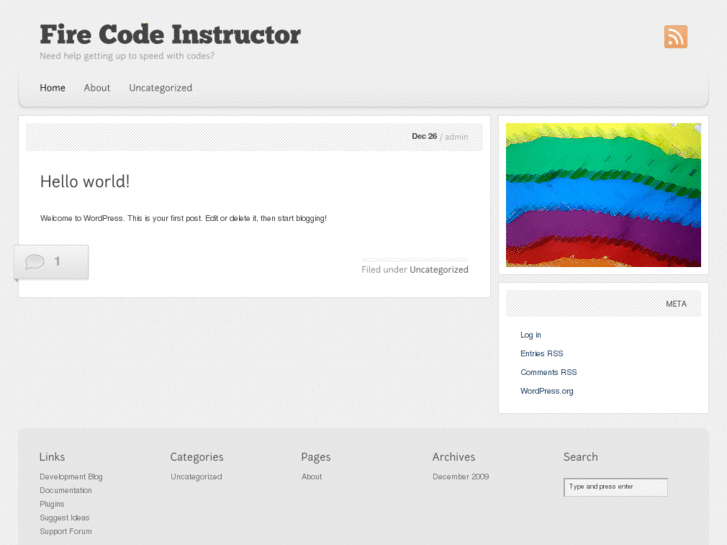
Task: Click the Plugins footer link
Action: [x=52, y=504]
